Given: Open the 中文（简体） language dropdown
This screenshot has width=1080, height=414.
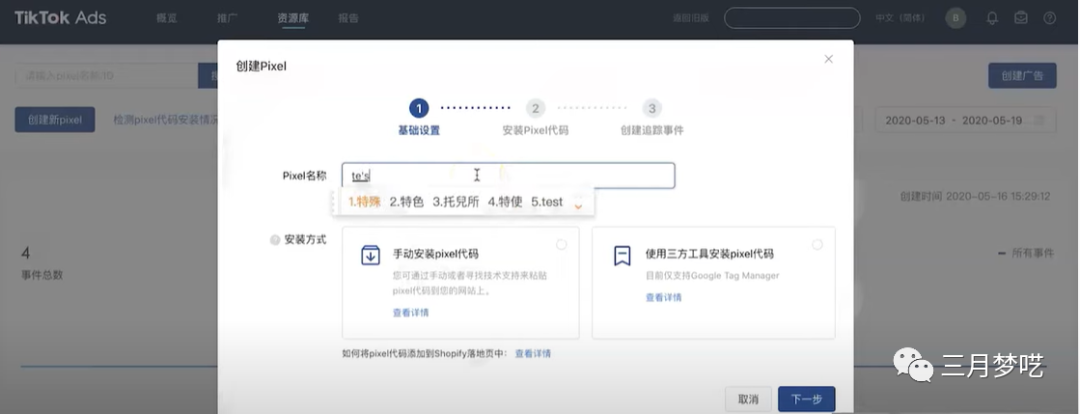Looking at the screenshot, I should [x=899, y=18].
